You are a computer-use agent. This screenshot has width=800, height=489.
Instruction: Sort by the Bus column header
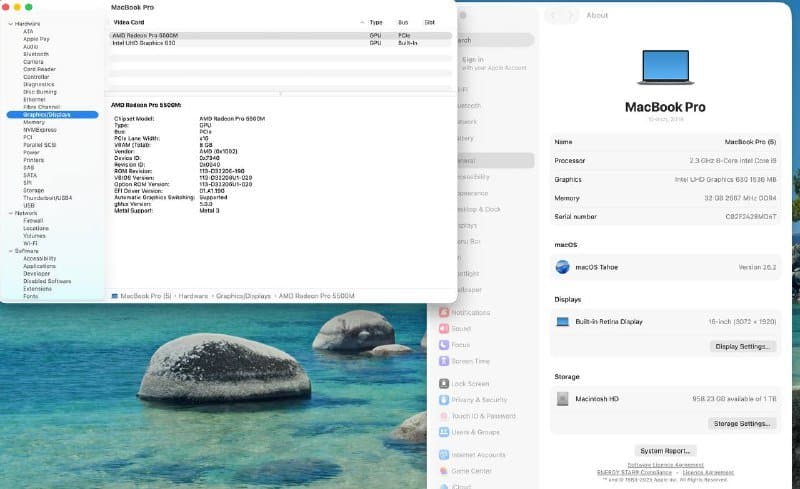403,22
